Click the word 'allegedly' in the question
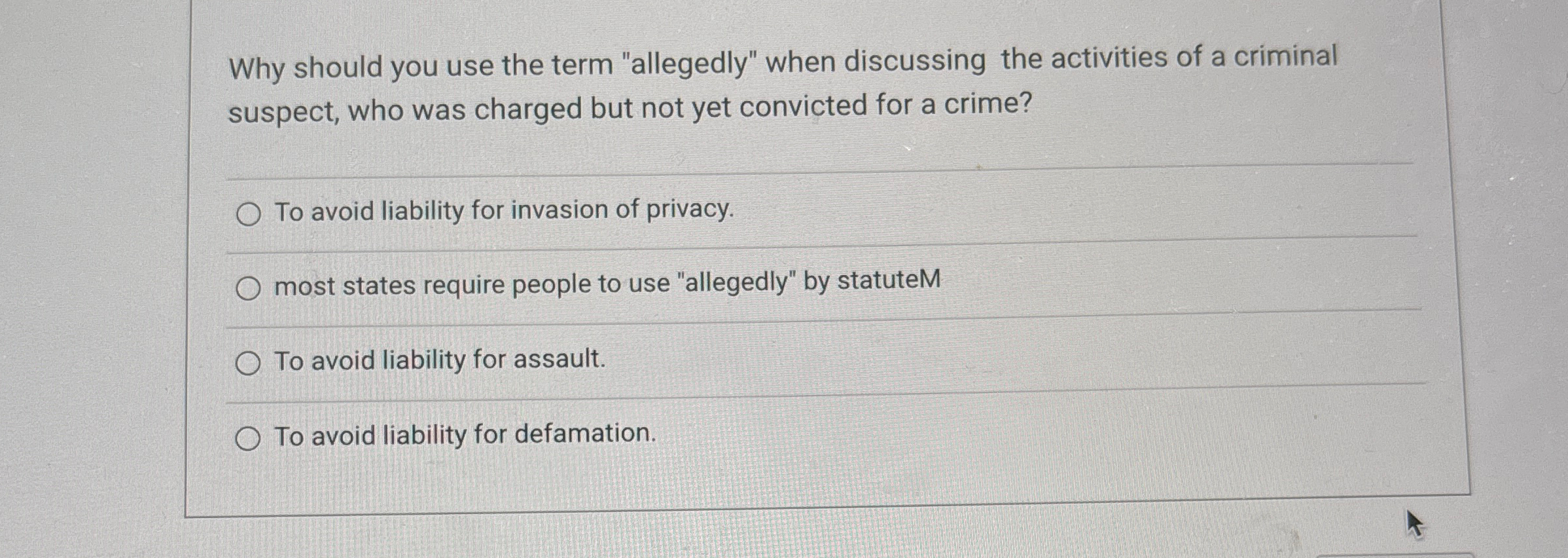Viewport: 1568px width, 558px height. (687, 61)
